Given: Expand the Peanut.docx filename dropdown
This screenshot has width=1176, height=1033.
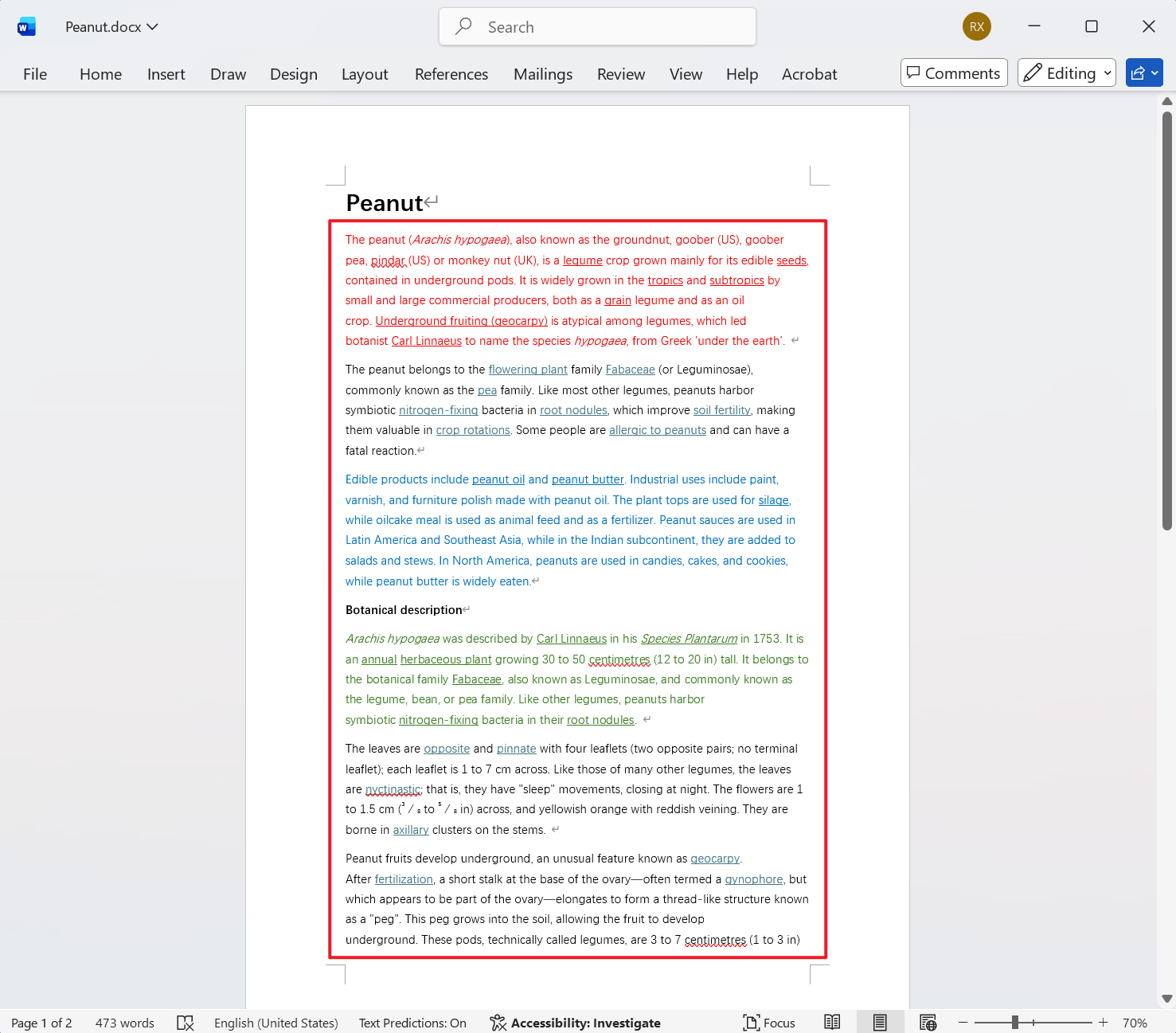Looking at the screenshot, I should pos(154,26).
